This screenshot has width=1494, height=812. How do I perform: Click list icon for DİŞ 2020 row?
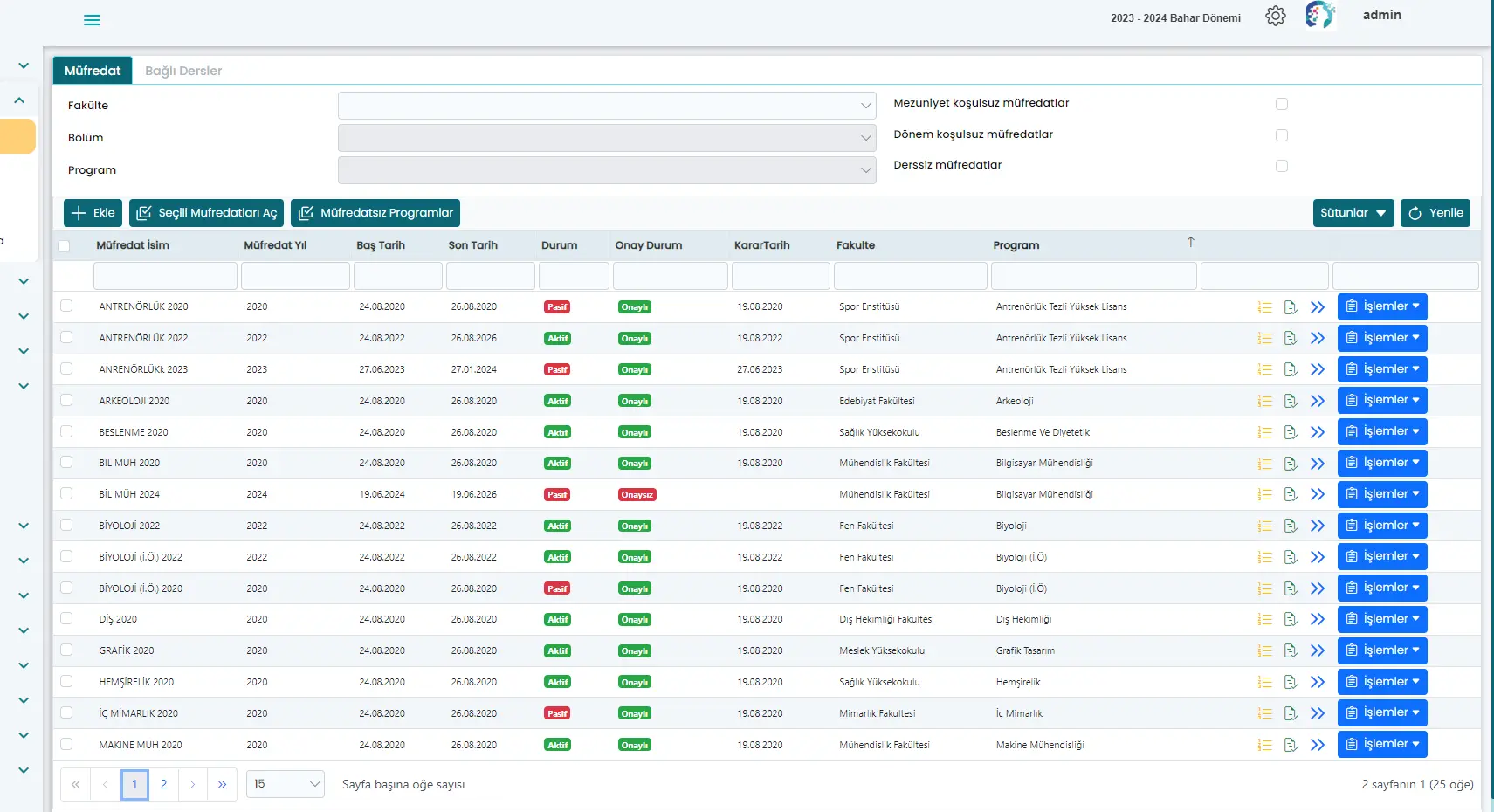coord(1264,620)
